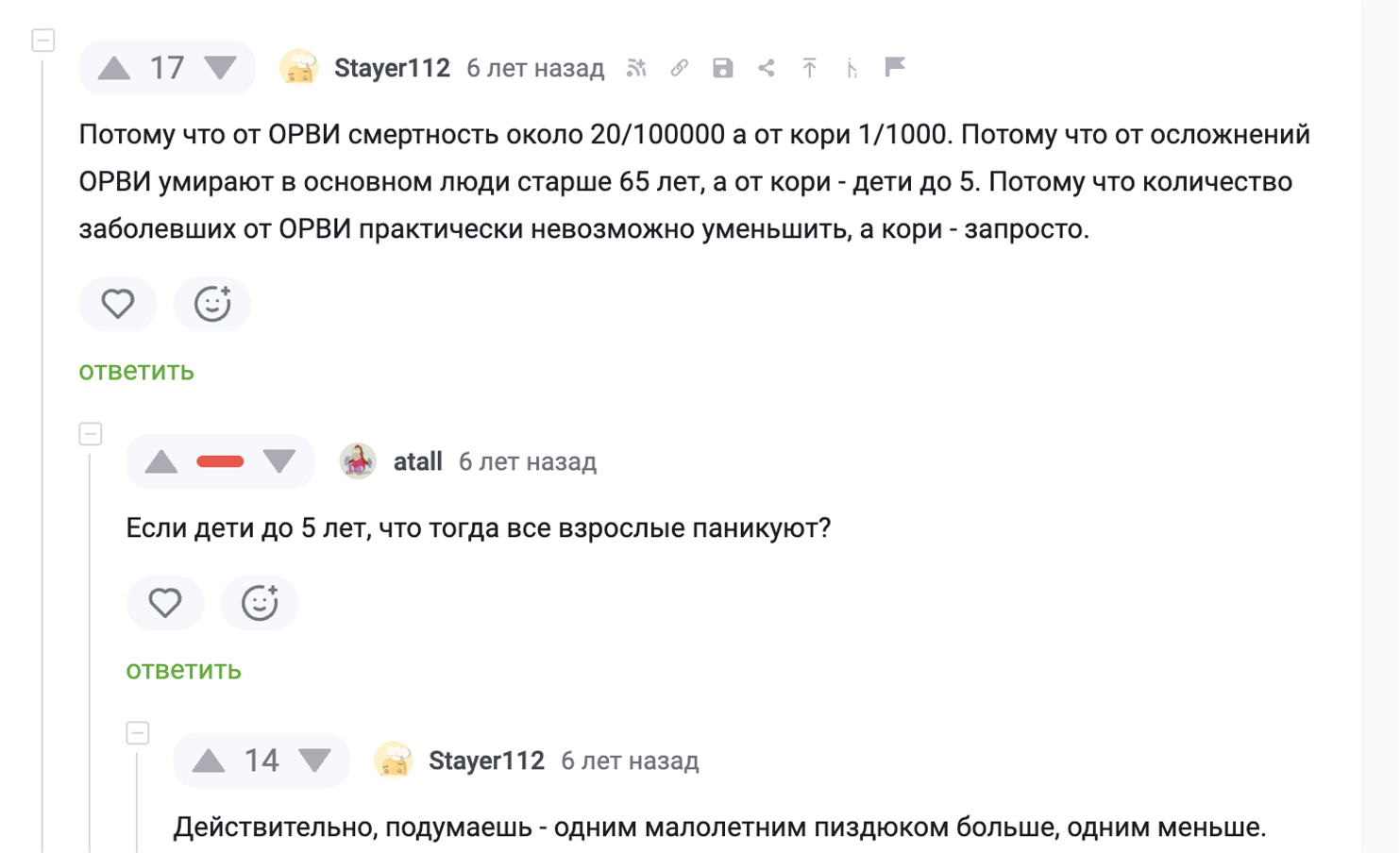
Task: Collapse atall's reply thread
Action: 91,434
